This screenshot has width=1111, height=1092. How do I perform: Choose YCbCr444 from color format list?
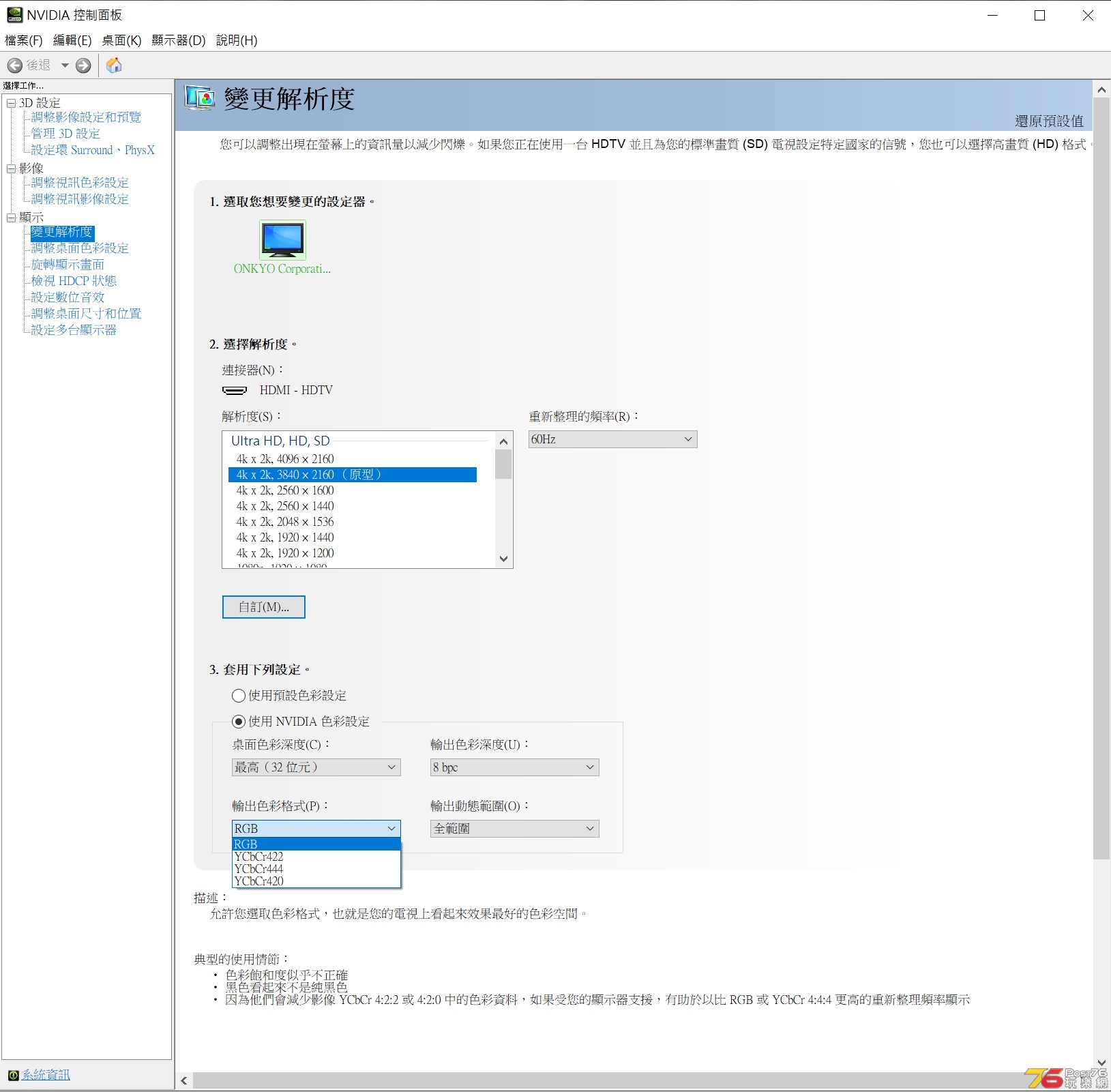click(316, 869)
